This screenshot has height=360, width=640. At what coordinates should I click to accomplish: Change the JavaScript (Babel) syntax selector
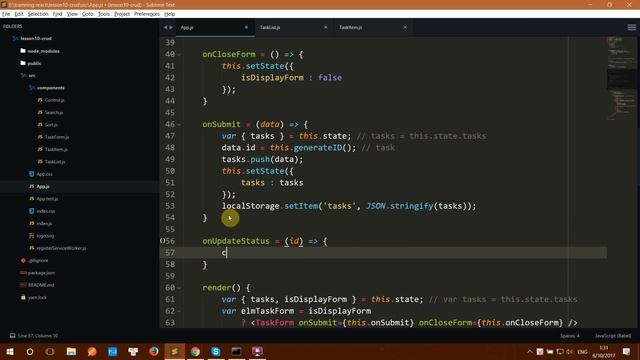613,336
